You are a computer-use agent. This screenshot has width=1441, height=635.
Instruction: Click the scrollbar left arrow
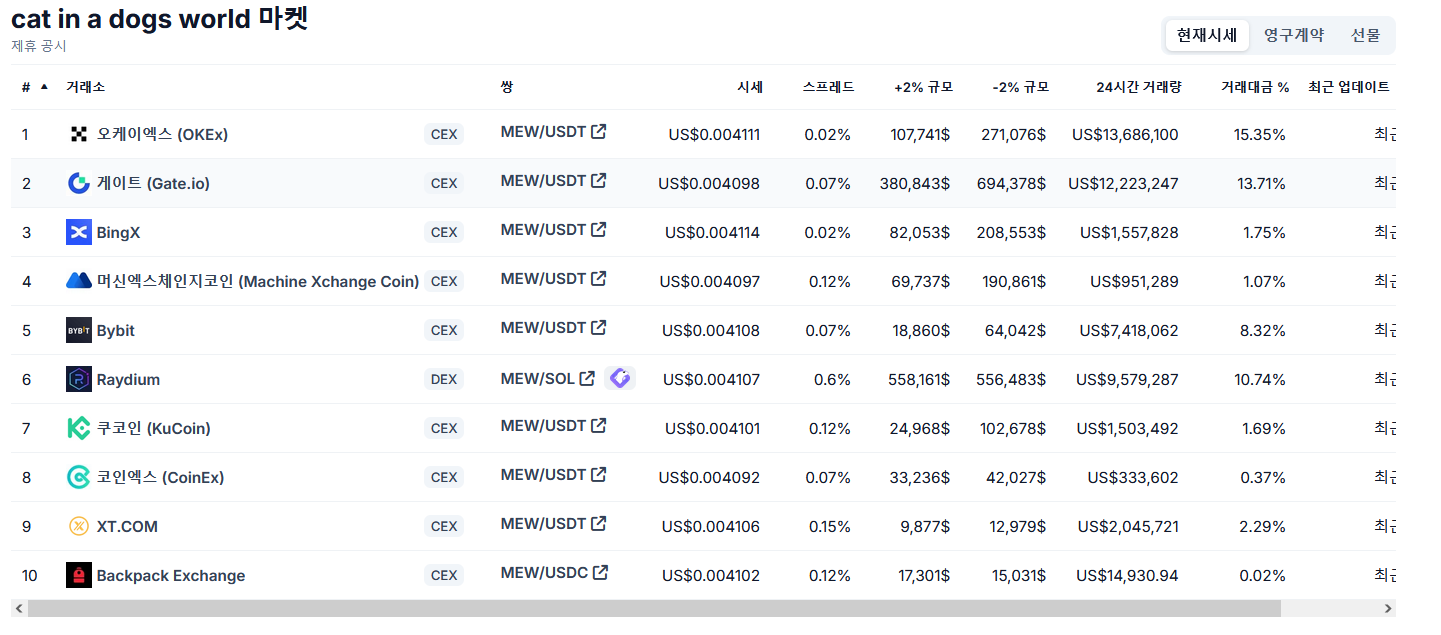pos(18,608)
